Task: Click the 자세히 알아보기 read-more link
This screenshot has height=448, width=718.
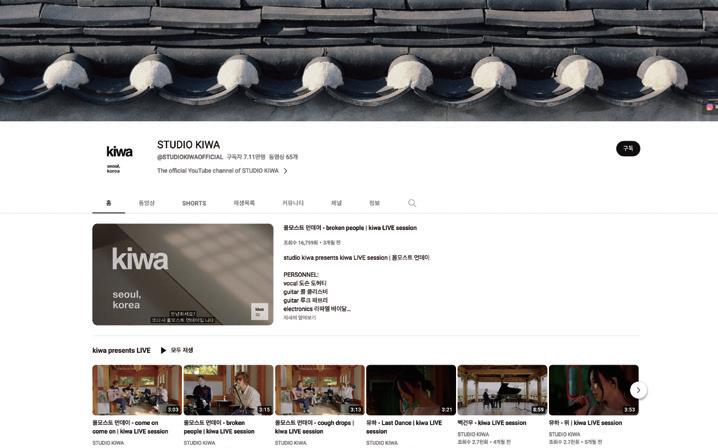Action: point(299,317)
